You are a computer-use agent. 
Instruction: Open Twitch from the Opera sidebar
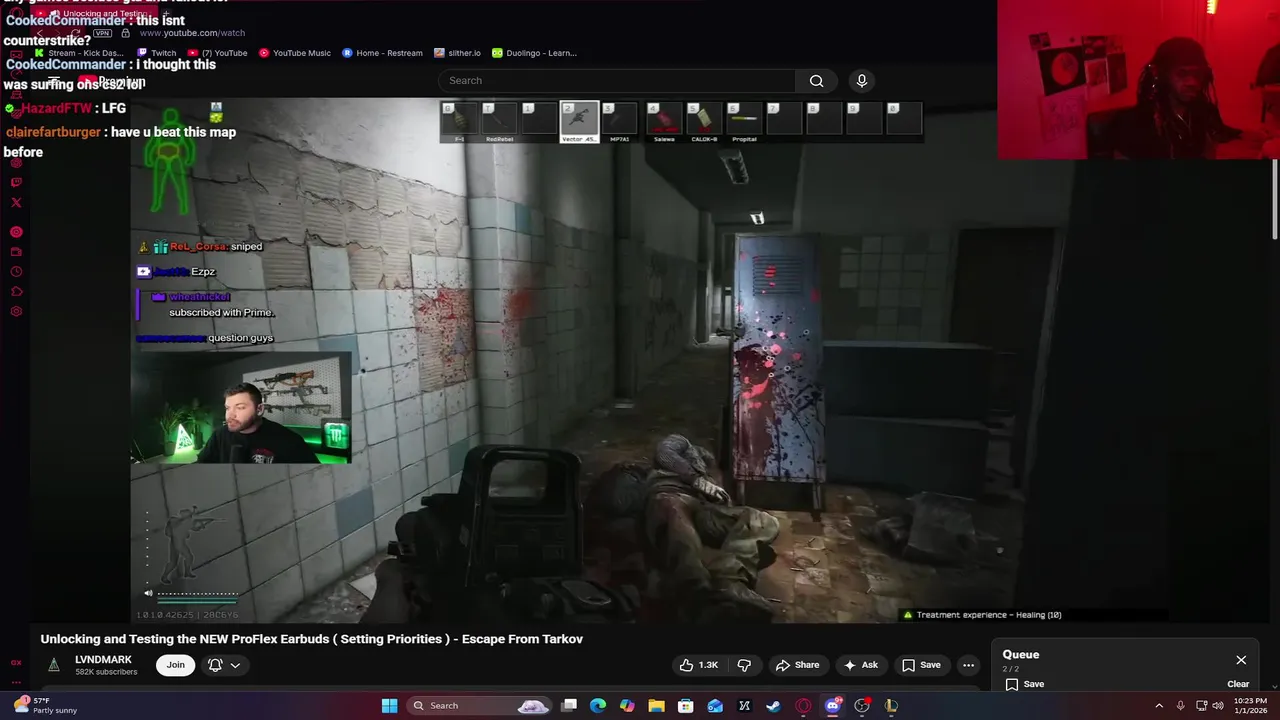16,182
